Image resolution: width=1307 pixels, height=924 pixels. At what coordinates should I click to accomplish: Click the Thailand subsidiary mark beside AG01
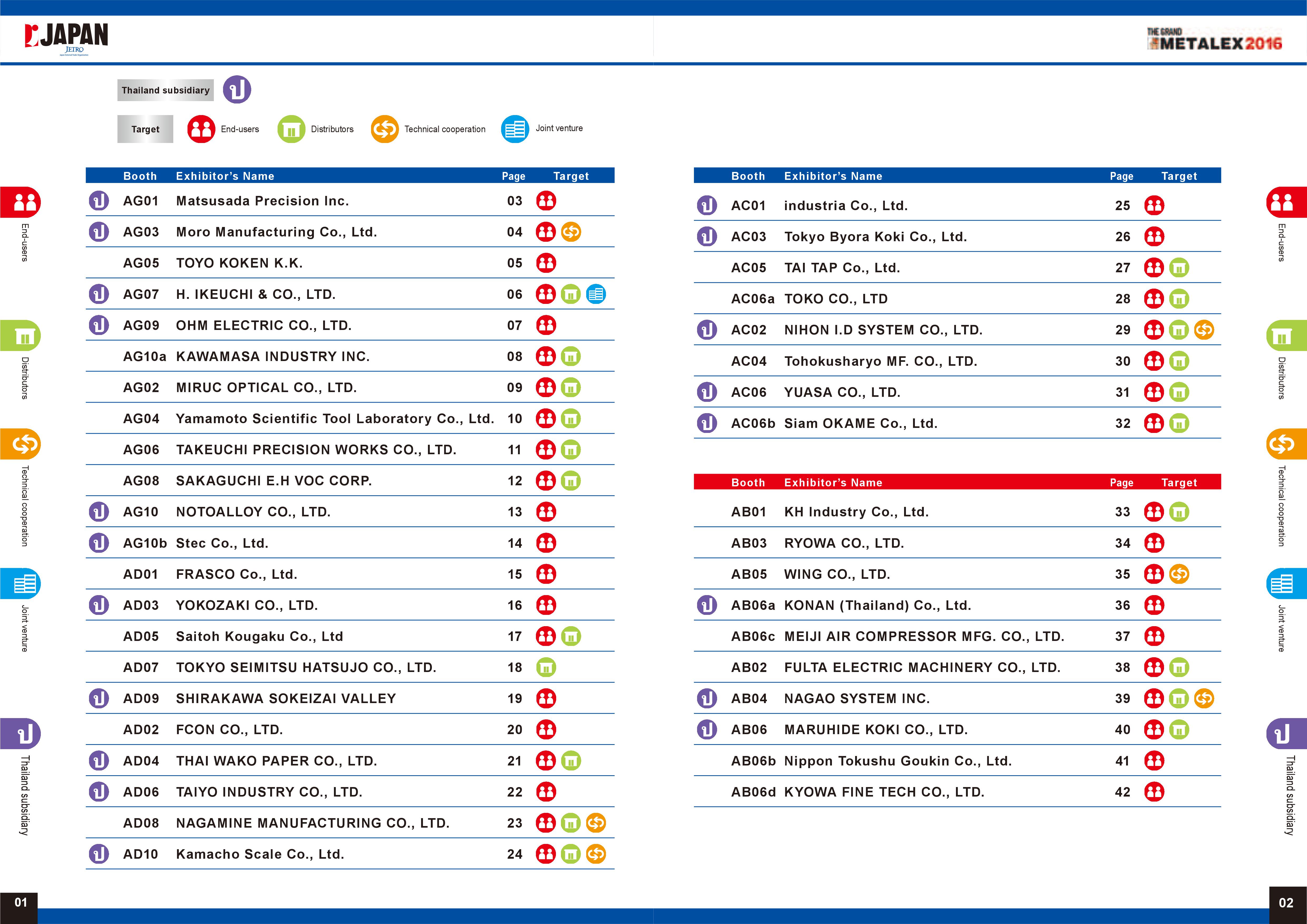99,200
